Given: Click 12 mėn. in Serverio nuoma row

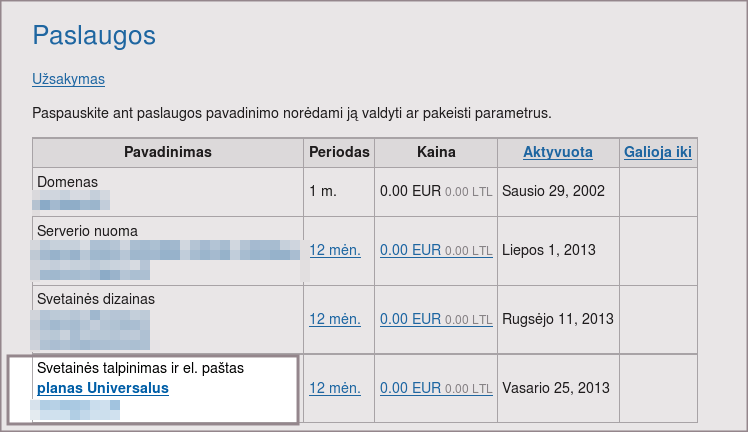Looking at the screenshot, I should click(x=334, y=250).
